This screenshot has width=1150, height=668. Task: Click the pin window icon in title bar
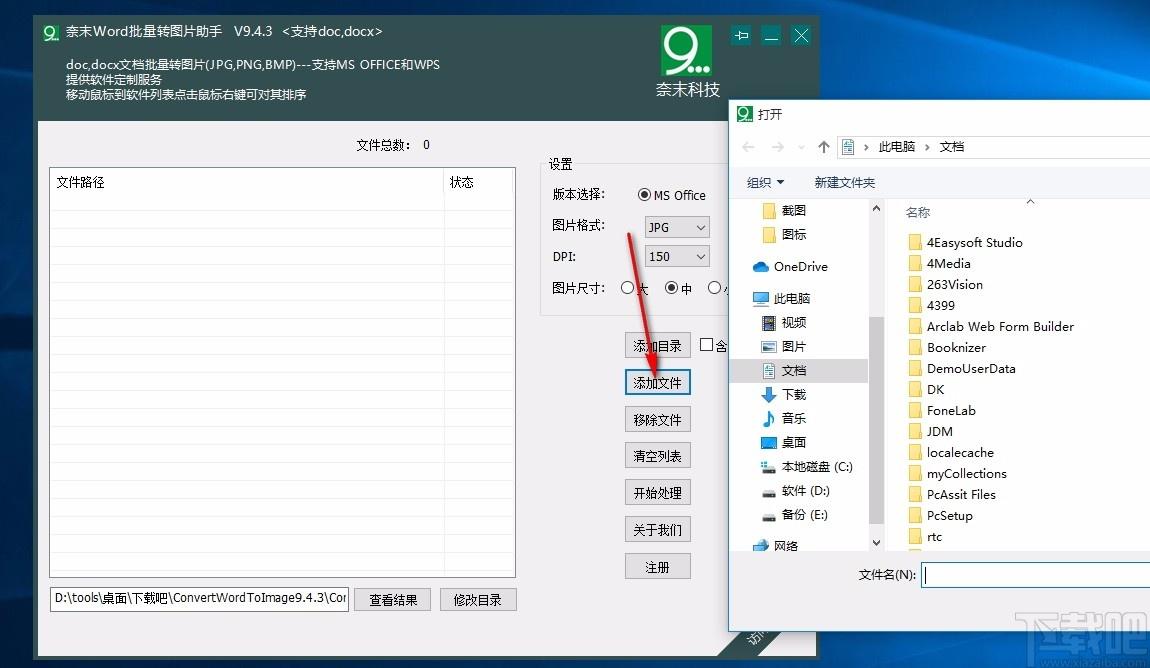[x=741, y=36]
